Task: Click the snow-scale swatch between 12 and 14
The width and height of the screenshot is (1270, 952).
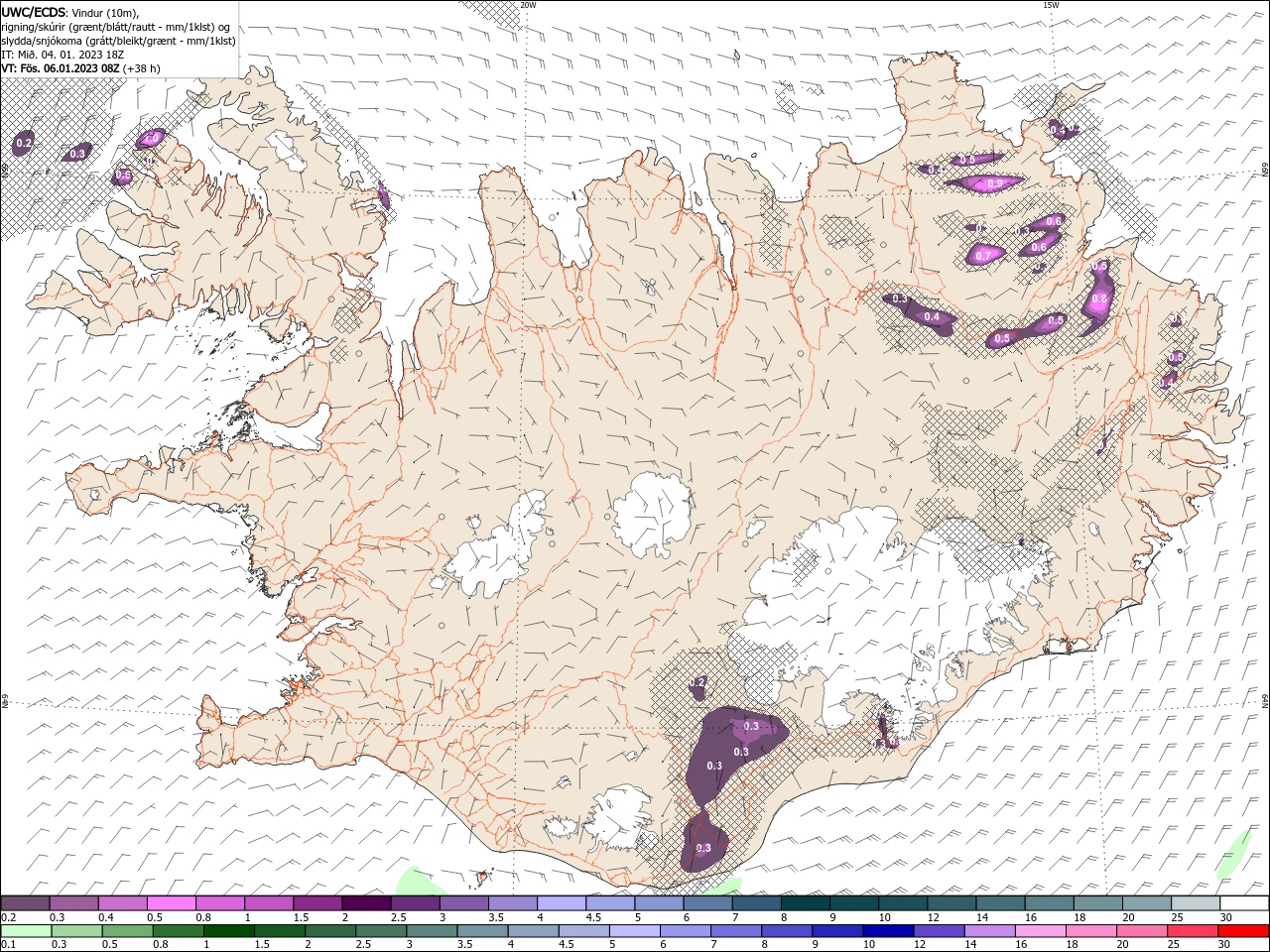Action: click(951, 903)
